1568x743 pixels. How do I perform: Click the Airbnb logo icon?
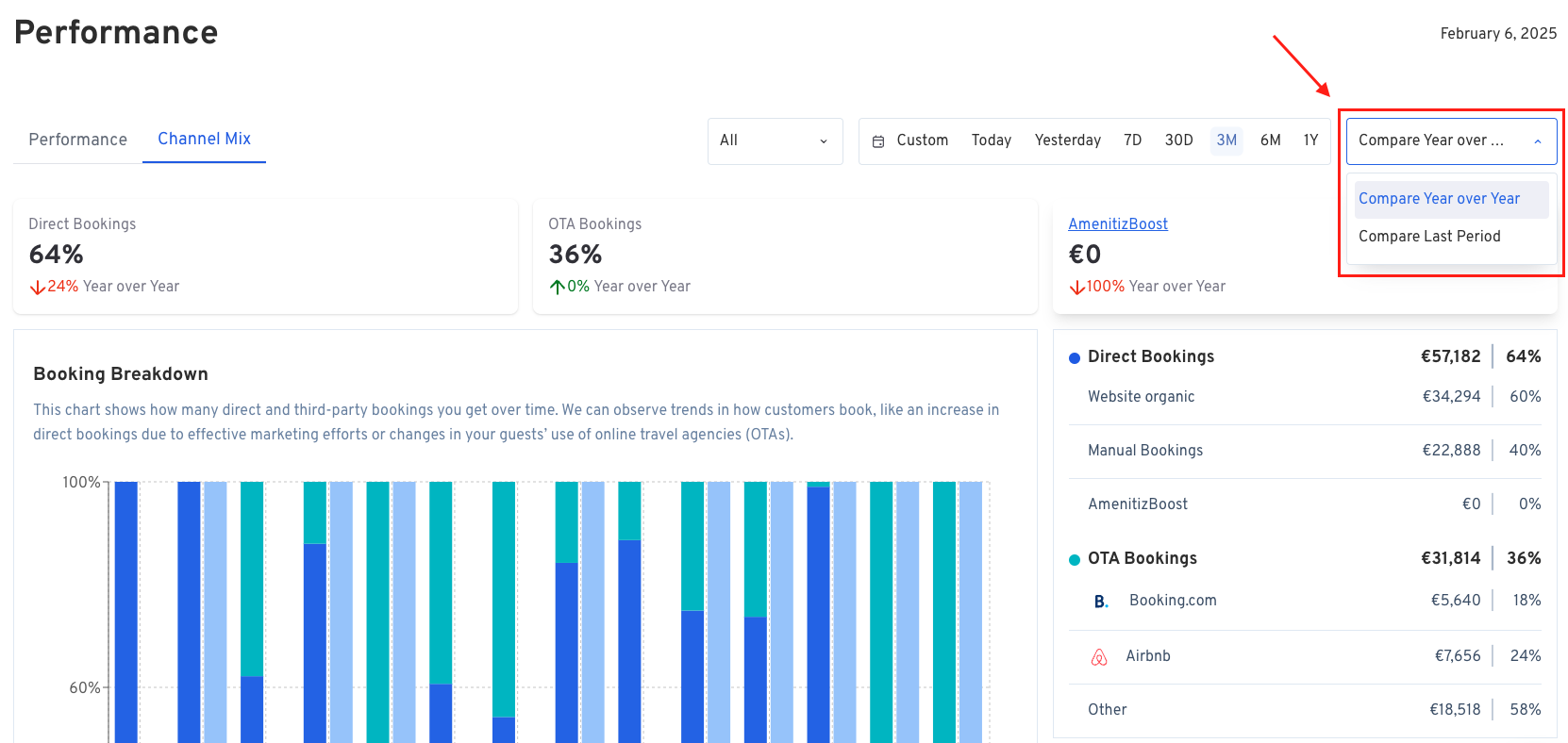(1099, 657)
